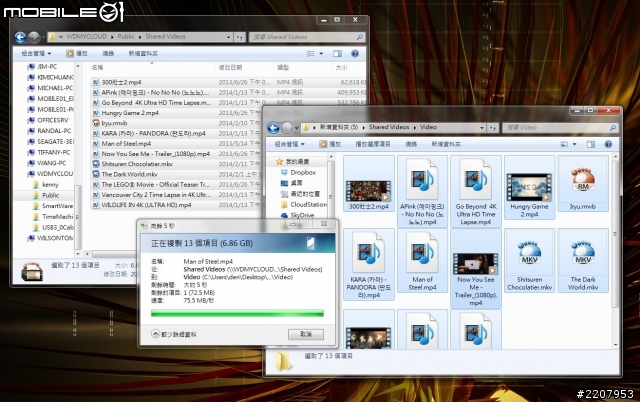This screenshot has height=402, width=640.
Task: Click Forward arrow in Shared Videos window
Action: click(x=34, y=37)
